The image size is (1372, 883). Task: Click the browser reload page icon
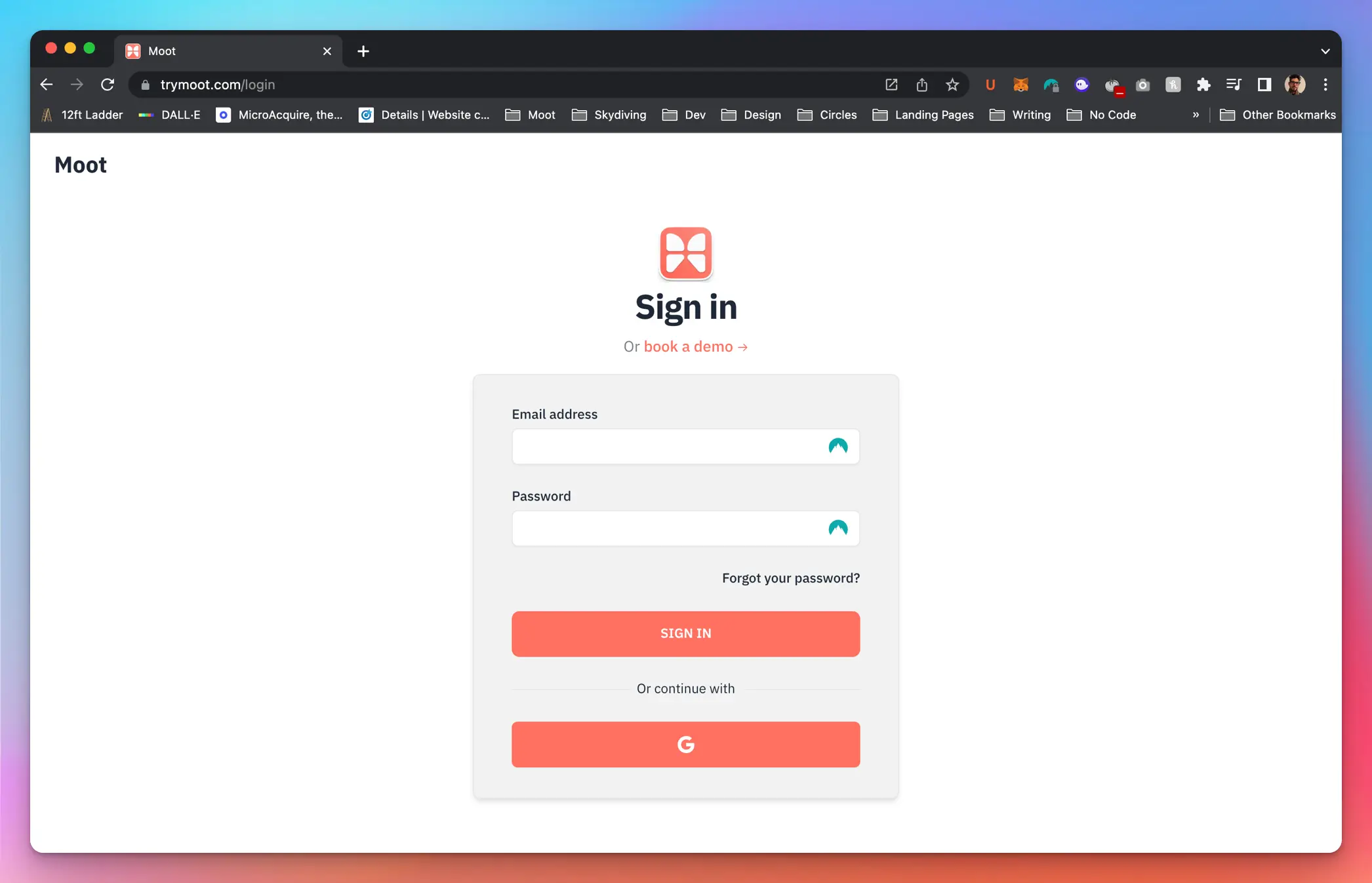click(x=107, y=84)
